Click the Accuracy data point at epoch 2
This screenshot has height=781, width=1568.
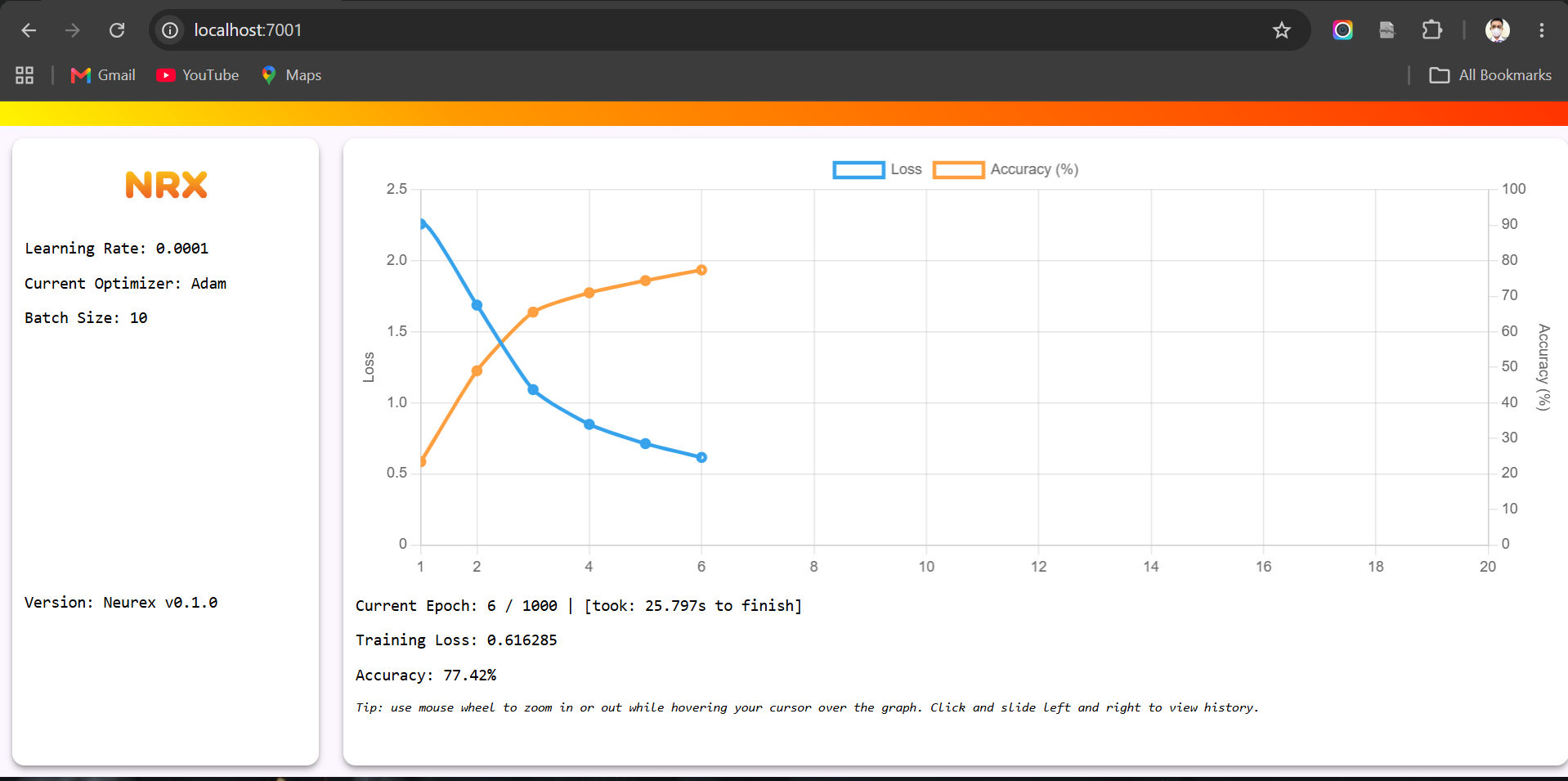click(477, 370)
